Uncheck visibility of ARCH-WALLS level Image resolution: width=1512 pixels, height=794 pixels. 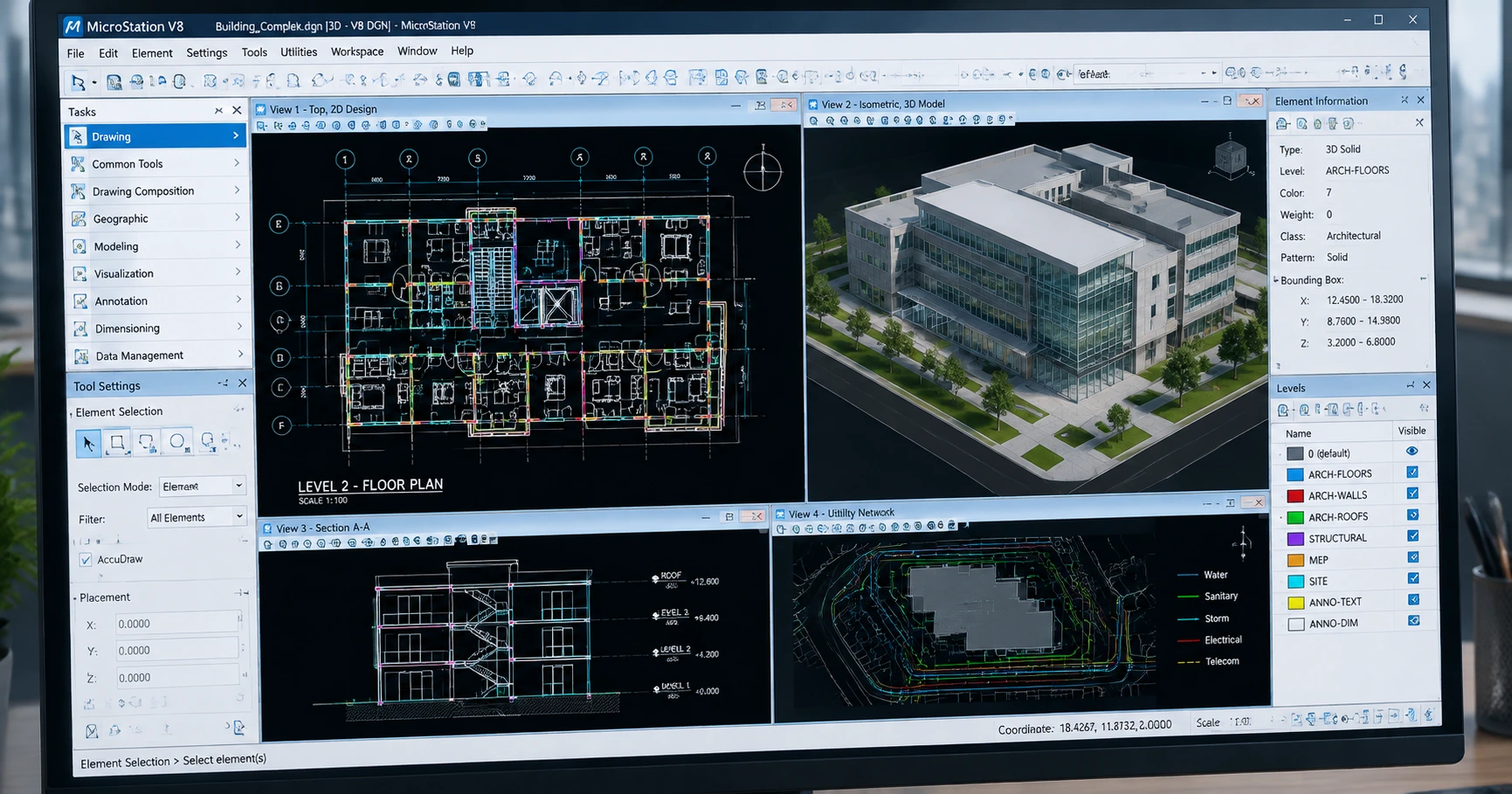[1412, 494]
